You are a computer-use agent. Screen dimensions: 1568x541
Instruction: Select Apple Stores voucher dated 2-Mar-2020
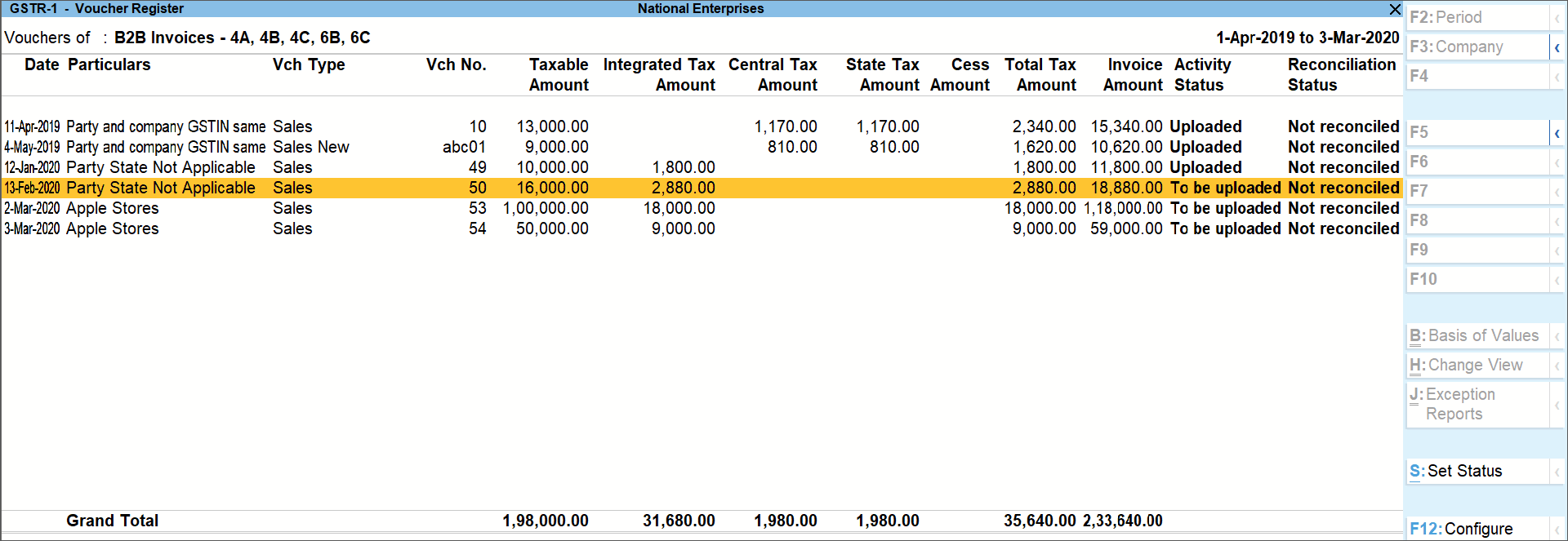coord(701,208)
